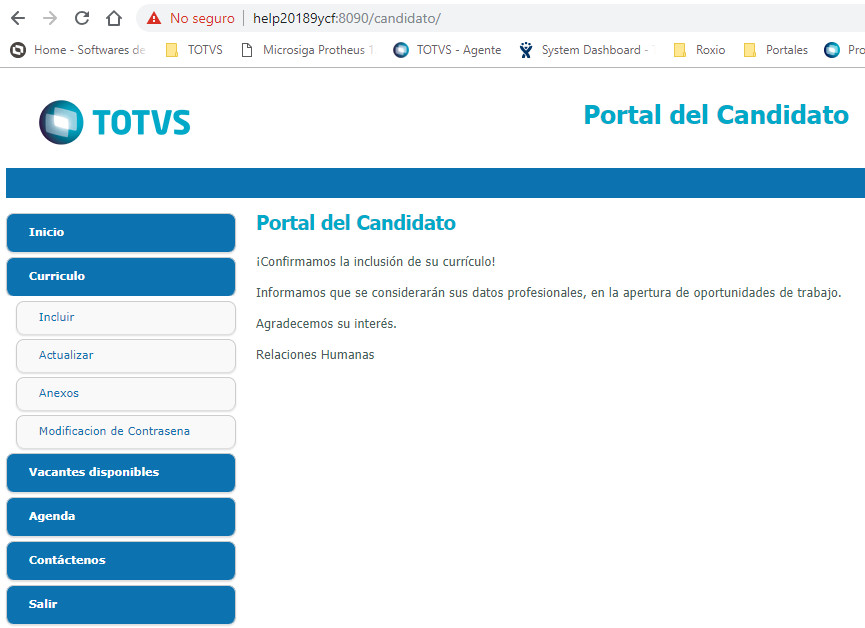
Task: Open the Contáctenos menu item
Action: pos(121,560)
